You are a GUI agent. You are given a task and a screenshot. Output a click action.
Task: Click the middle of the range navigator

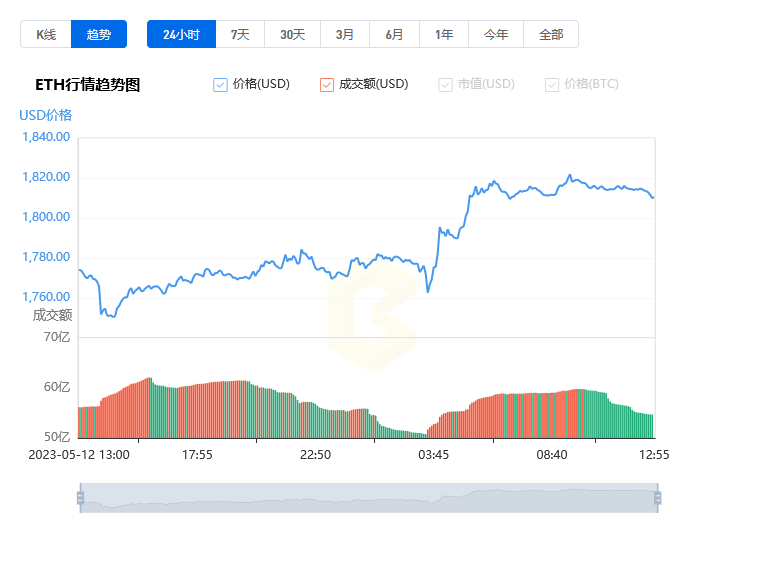click(369, 498)
